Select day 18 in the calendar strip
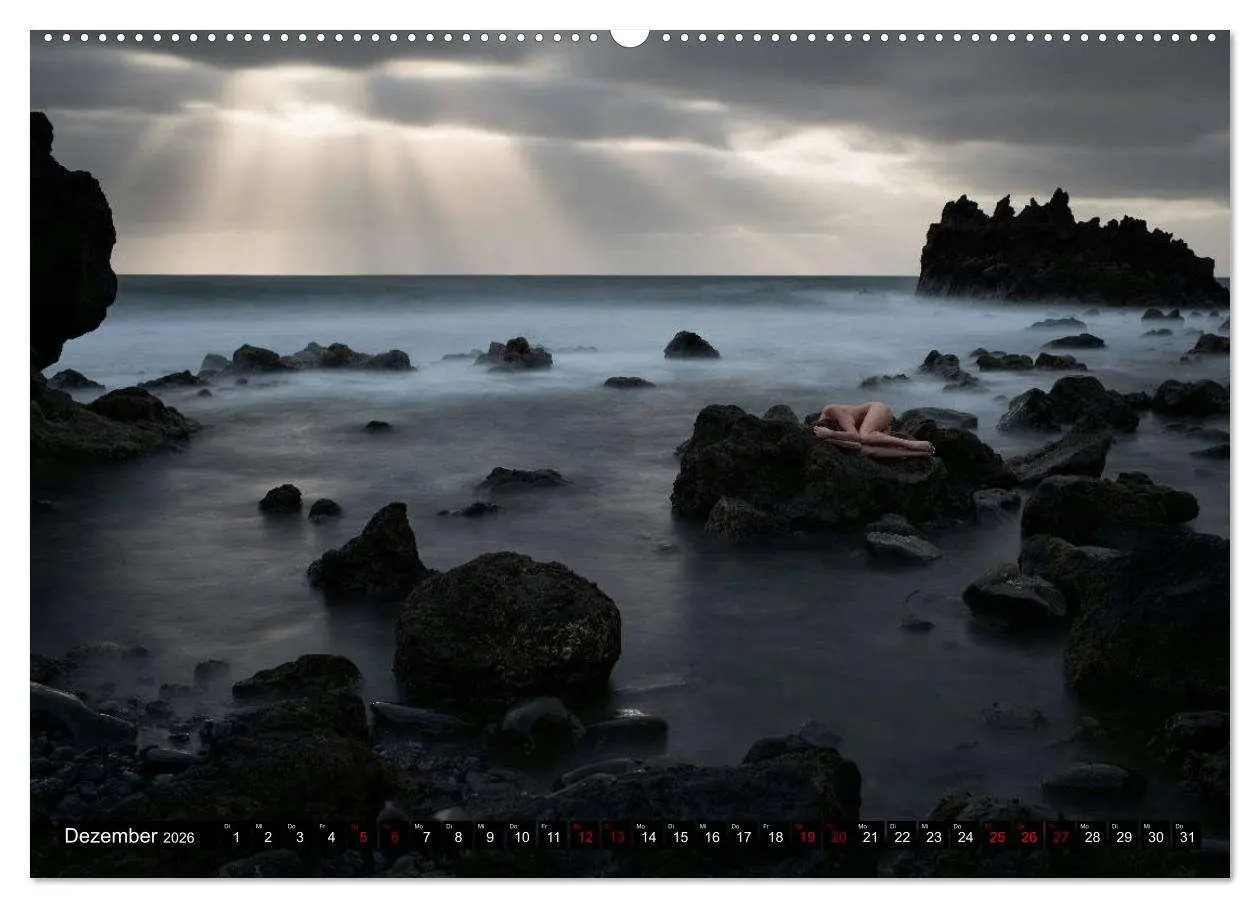 click(x=775, y=836)
